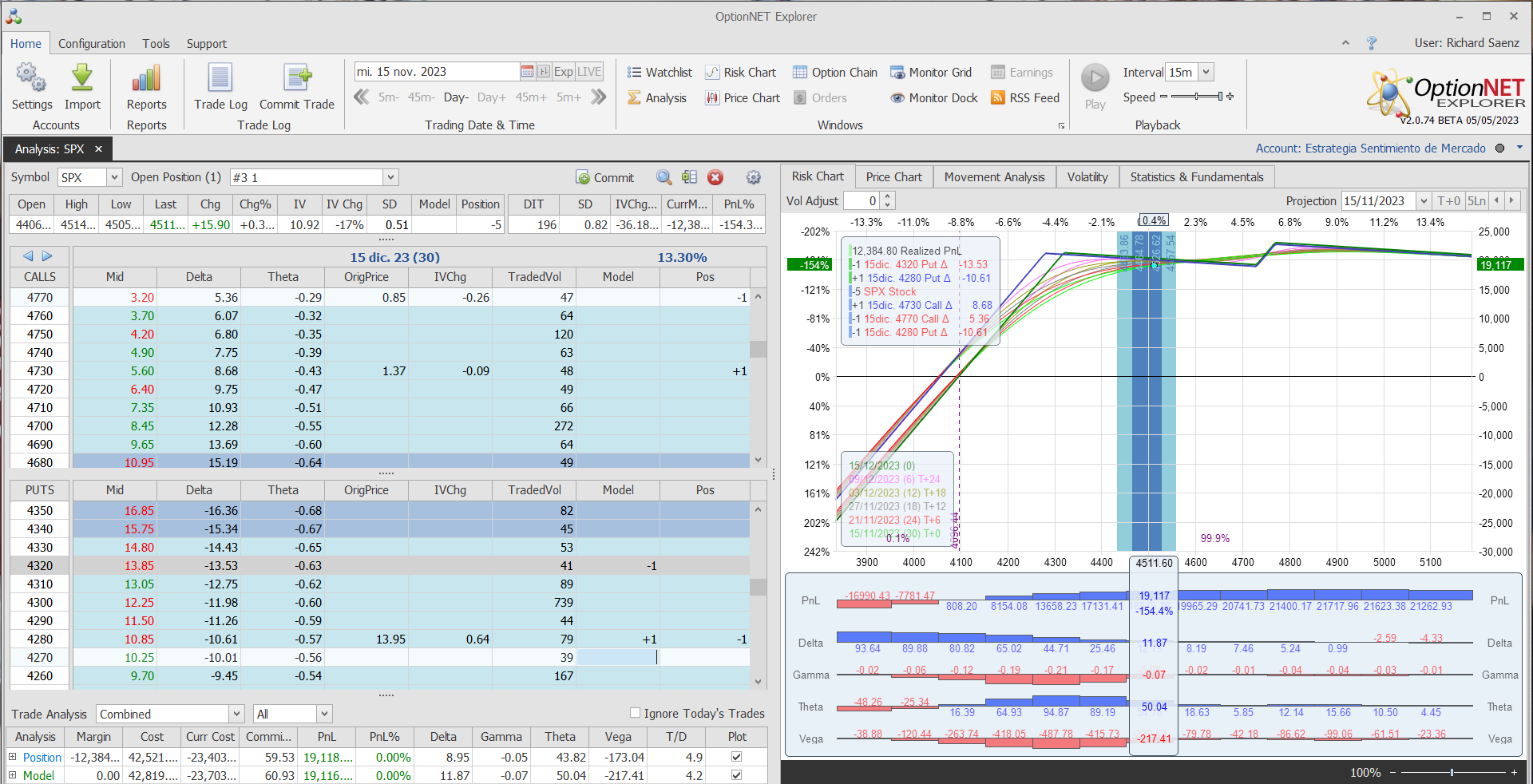Open the Risk Chart window
Screen dimensions: 1533x784
pos(740,73)
